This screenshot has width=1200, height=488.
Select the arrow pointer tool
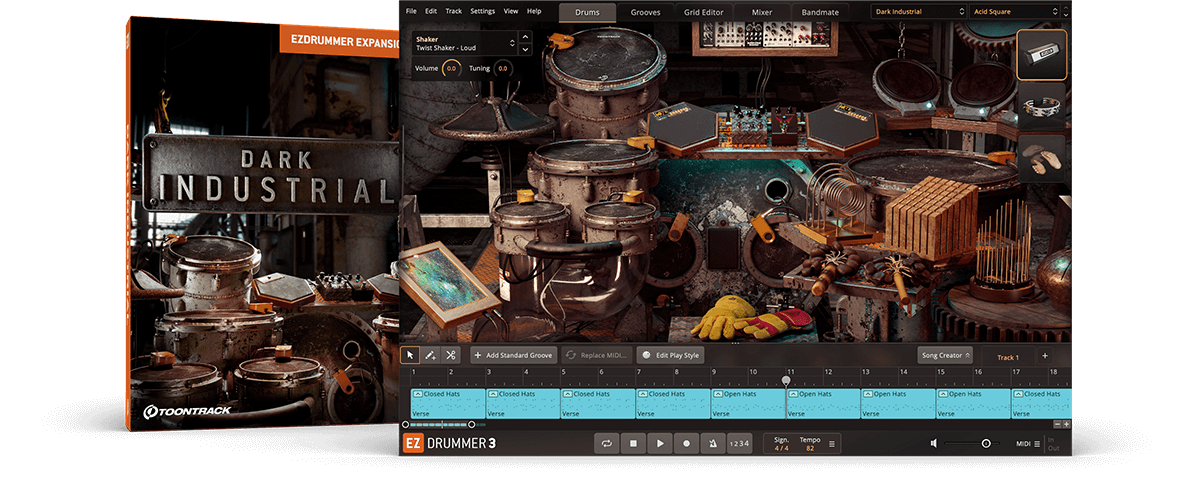[410, 355]
